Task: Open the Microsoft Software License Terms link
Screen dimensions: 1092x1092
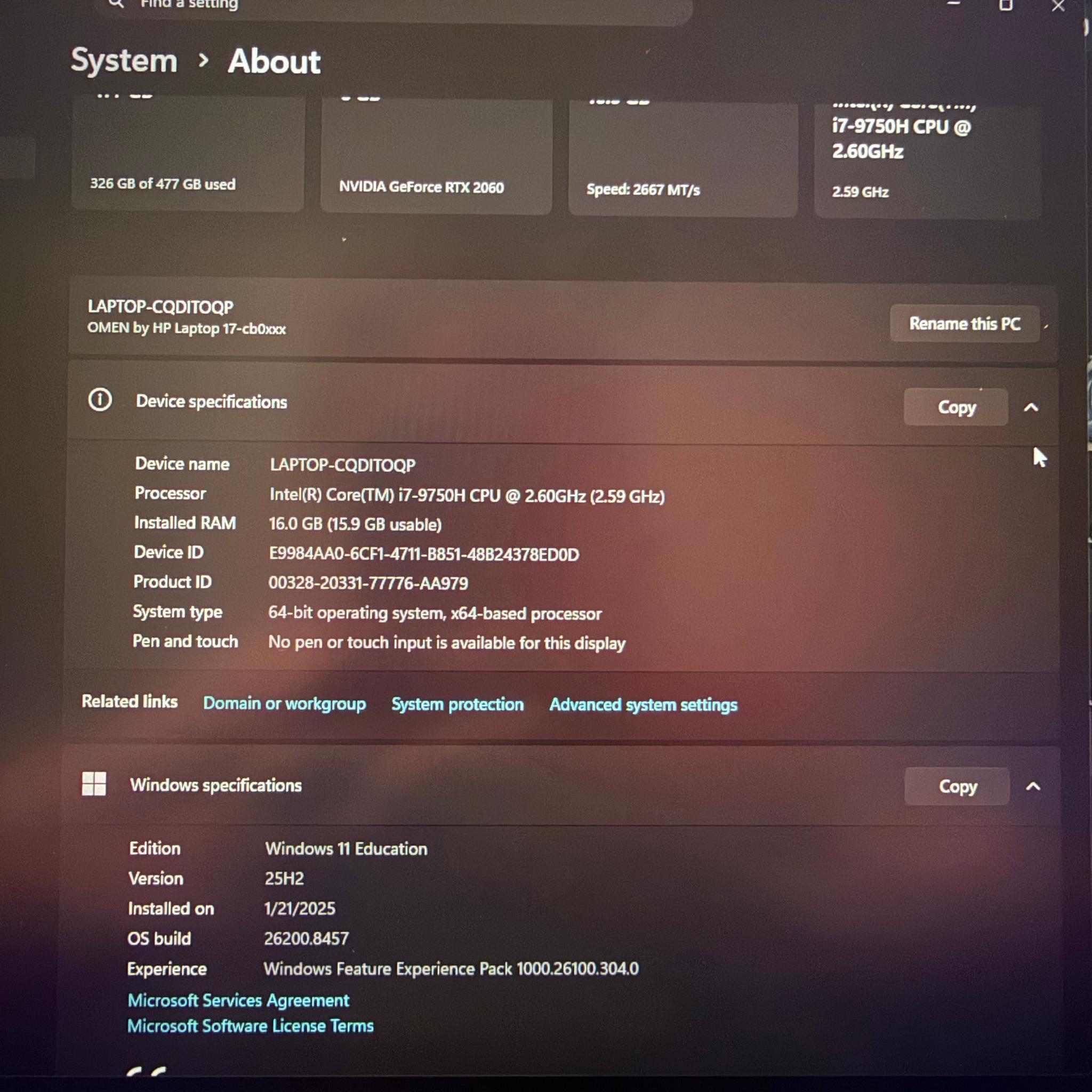Action: (x=251, y=1026)
